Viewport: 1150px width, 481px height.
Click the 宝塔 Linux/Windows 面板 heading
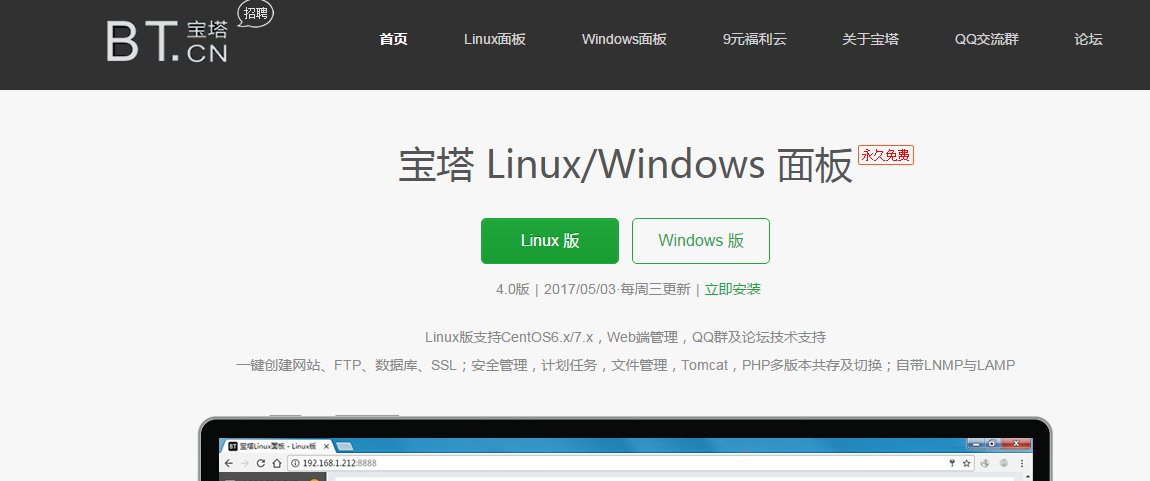(x=626, y=164)
